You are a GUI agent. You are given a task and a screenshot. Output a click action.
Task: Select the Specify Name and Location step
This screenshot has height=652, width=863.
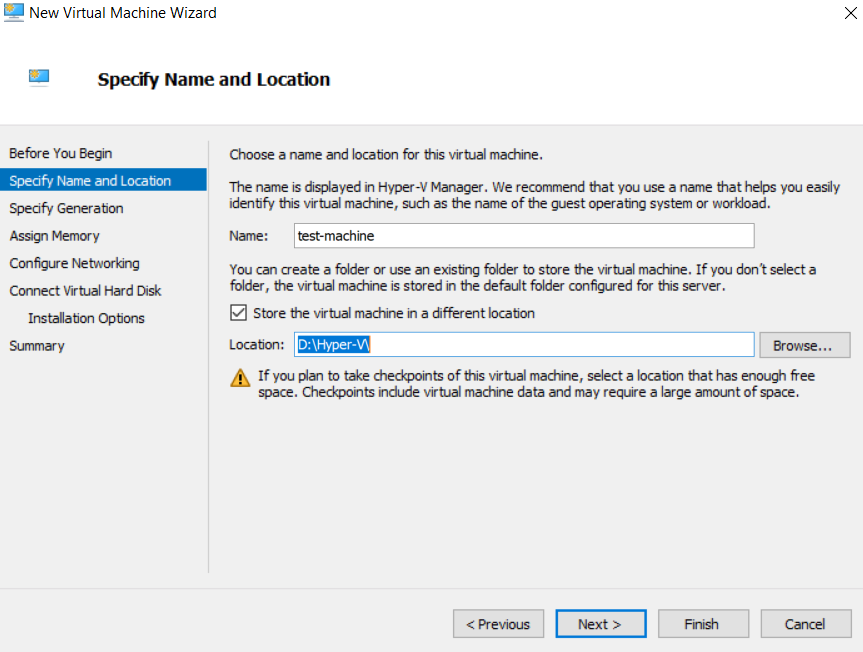point(90,181)
